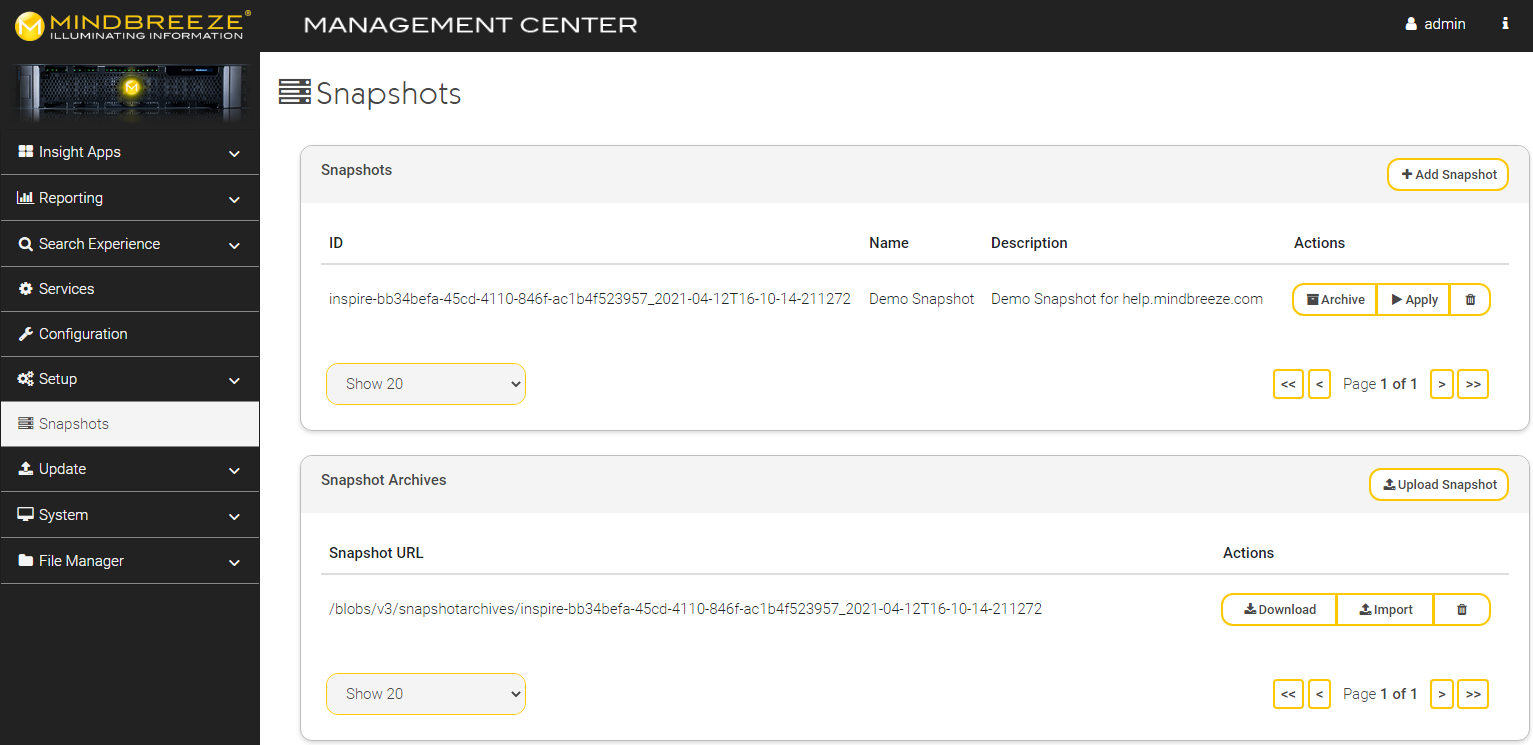The image size is (1533, 745).
Task: Expand Setup menu chevron
Action: pyautogui.click(x=234, y=380)
